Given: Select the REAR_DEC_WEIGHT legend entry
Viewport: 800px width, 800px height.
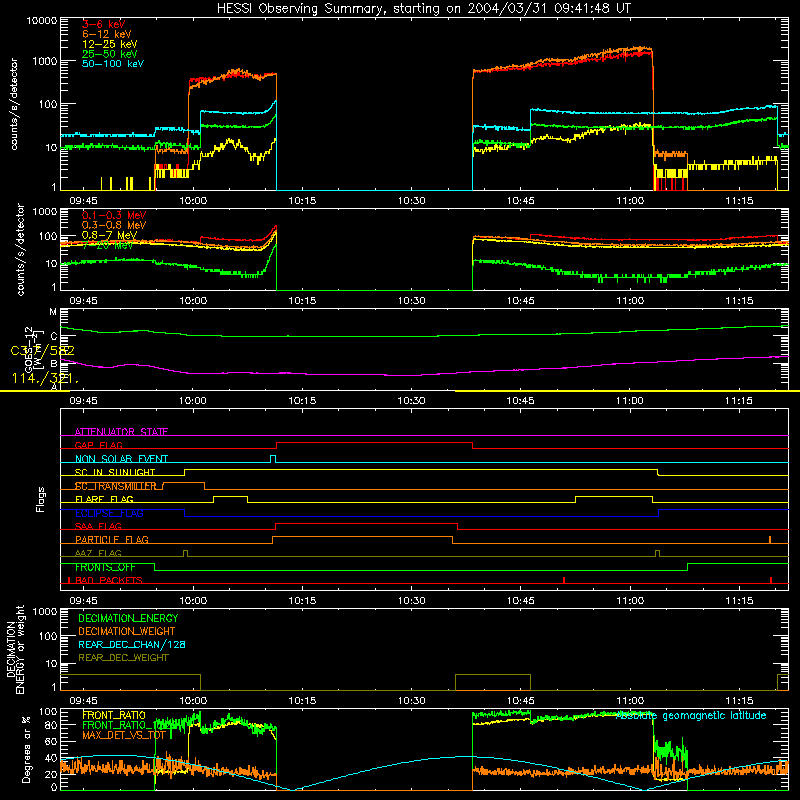Looking at the screenshot, I should tap(123, 658).
